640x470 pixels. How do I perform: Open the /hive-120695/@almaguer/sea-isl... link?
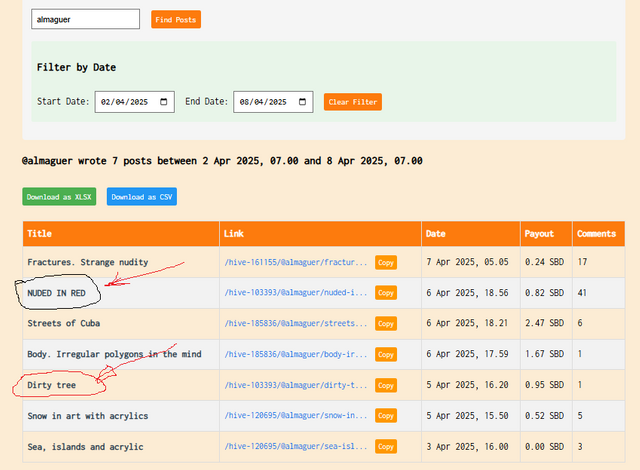pyautogui.click(x=296, y=446)
